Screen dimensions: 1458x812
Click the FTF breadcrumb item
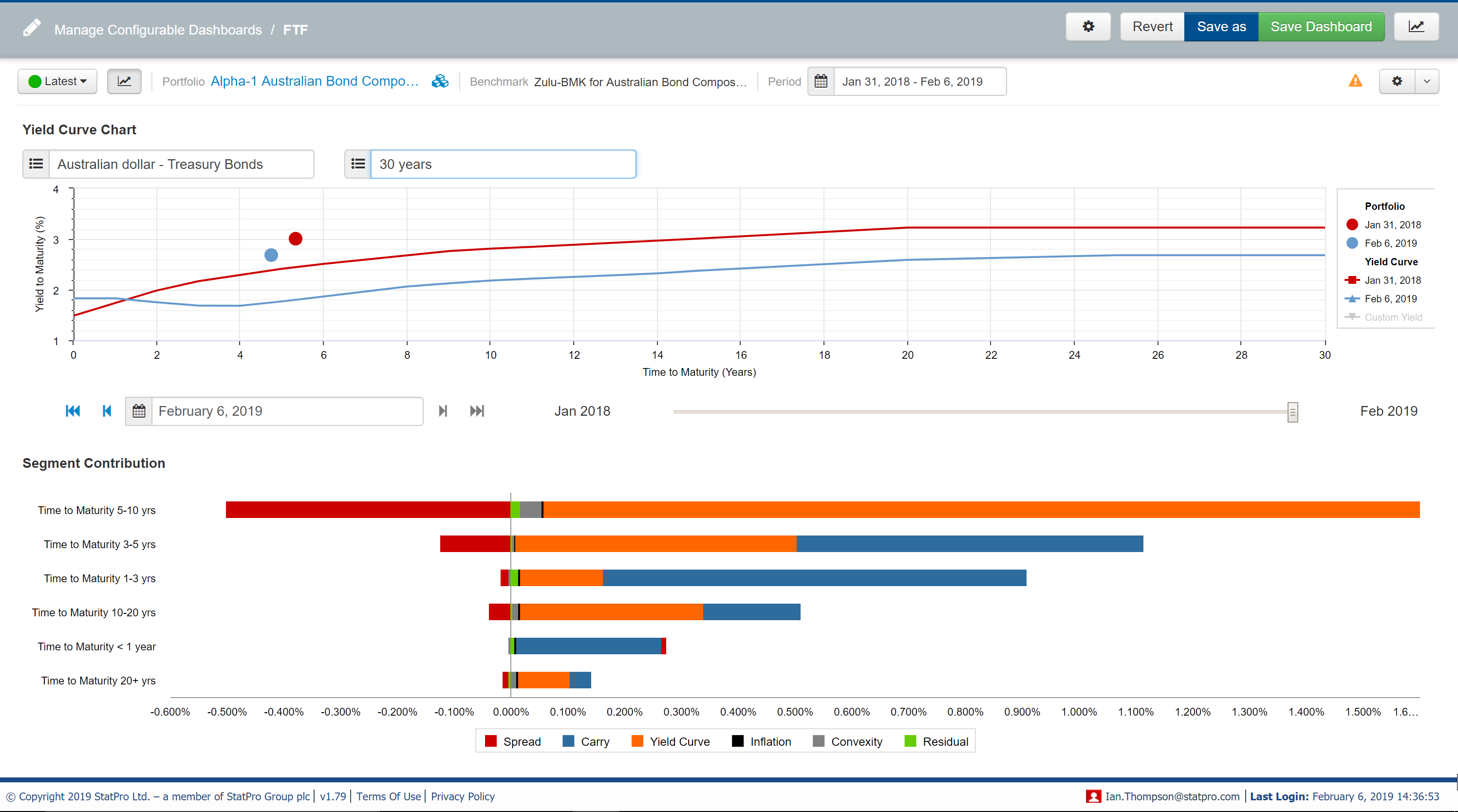point(295,29)
